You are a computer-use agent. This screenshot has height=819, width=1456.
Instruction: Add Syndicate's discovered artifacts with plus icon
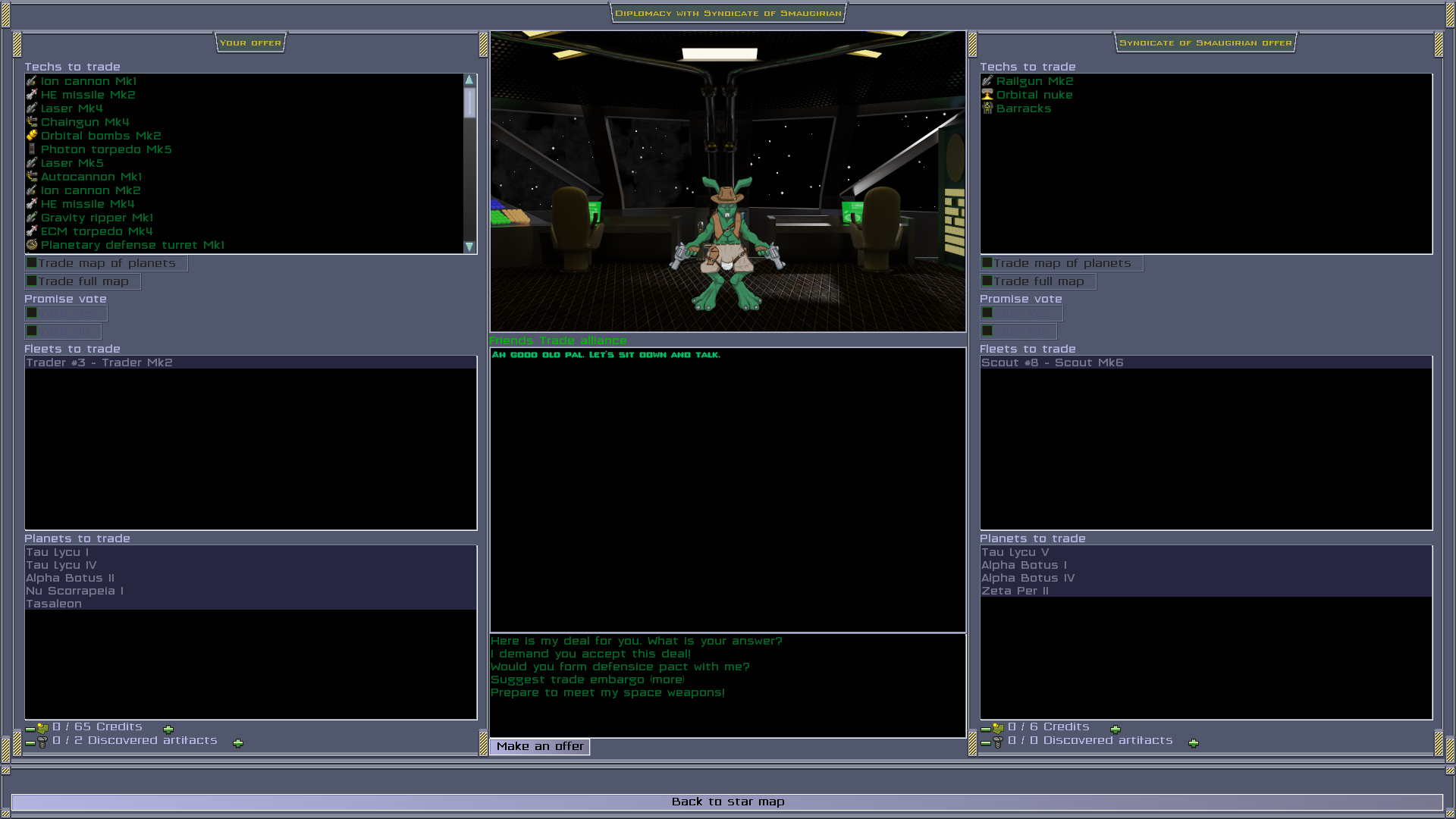[x=1194, y=743]
